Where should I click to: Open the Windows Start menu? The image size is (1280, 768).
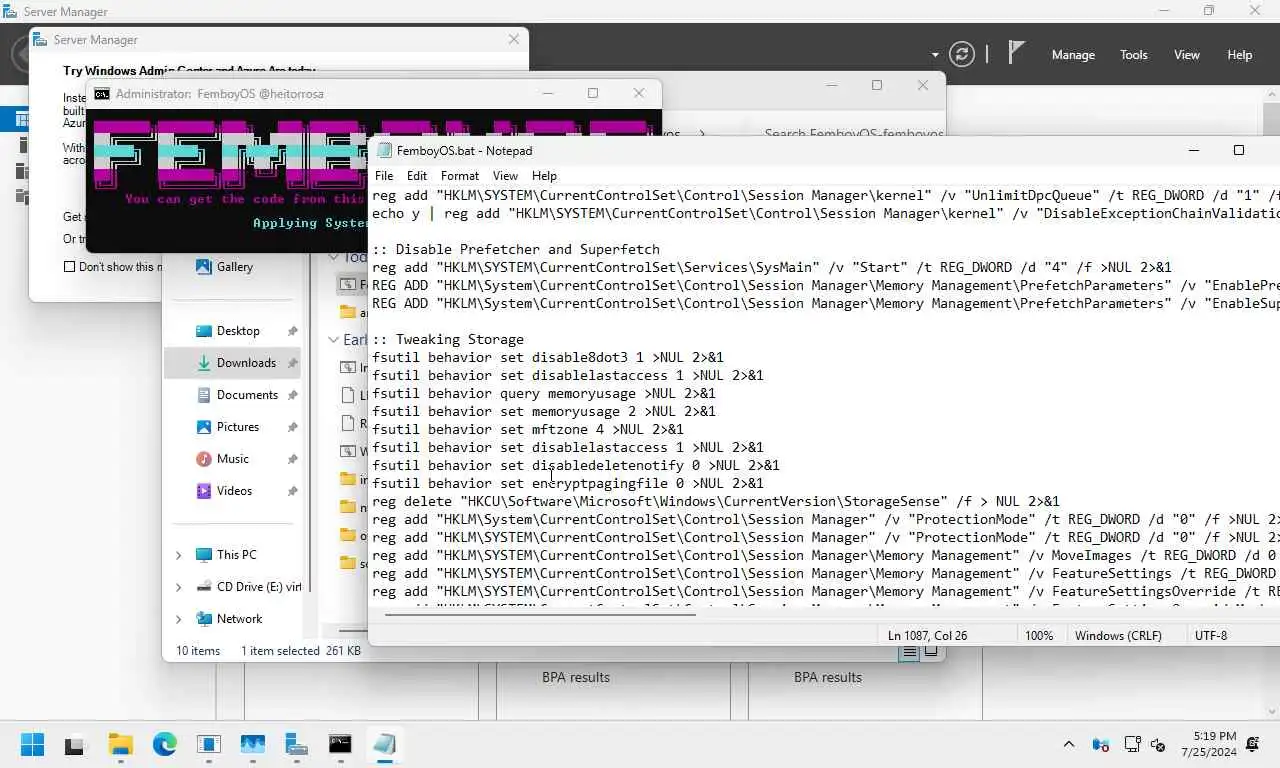(32, 745)
